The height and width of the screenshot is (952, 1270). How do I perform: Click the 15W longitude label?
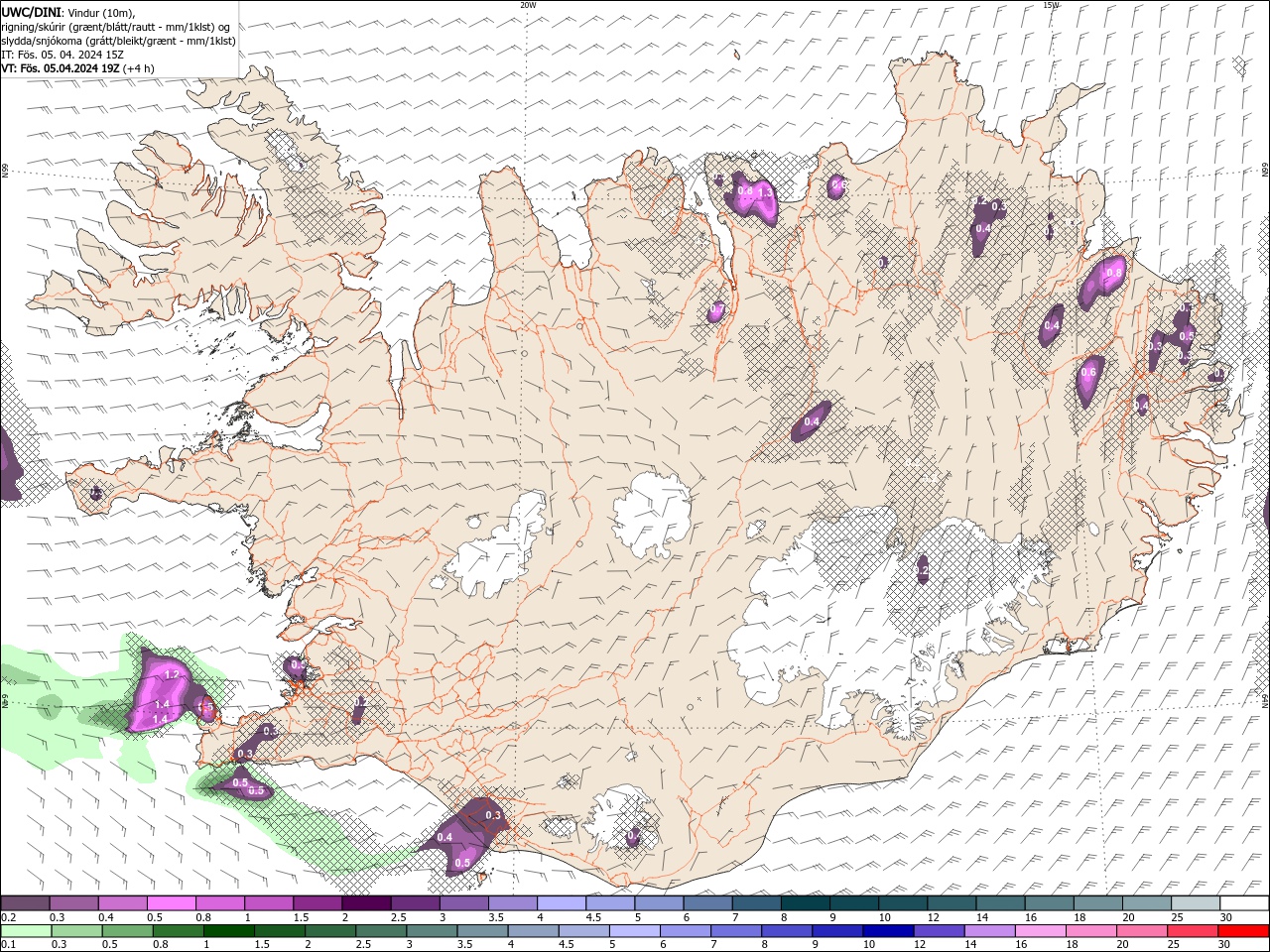coord(1051,5)
